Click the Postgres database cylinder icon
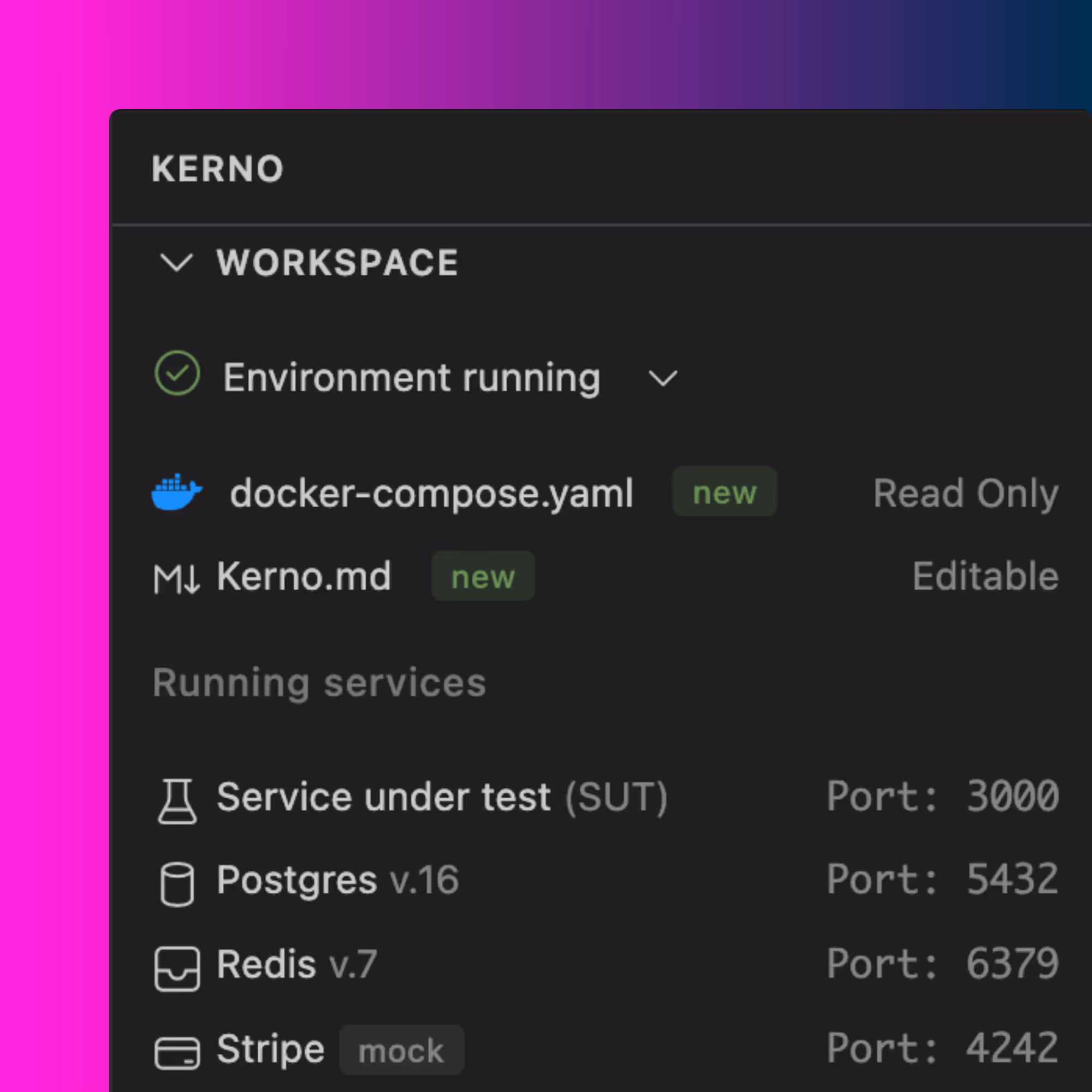 click(x=177, y=884)
